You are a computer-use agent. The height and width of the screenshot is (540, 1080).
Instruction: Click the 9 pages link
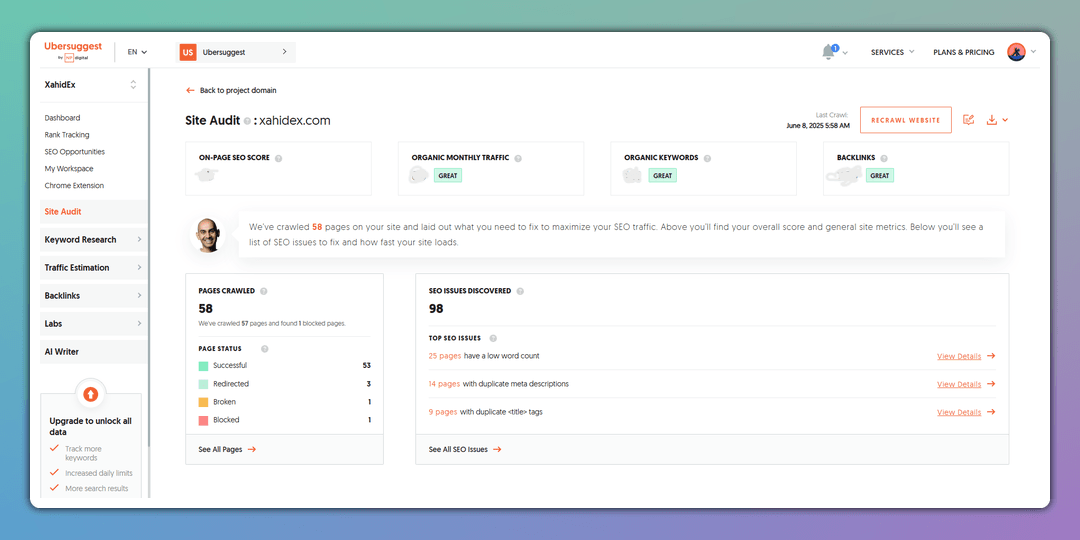(x=443, y=412)
